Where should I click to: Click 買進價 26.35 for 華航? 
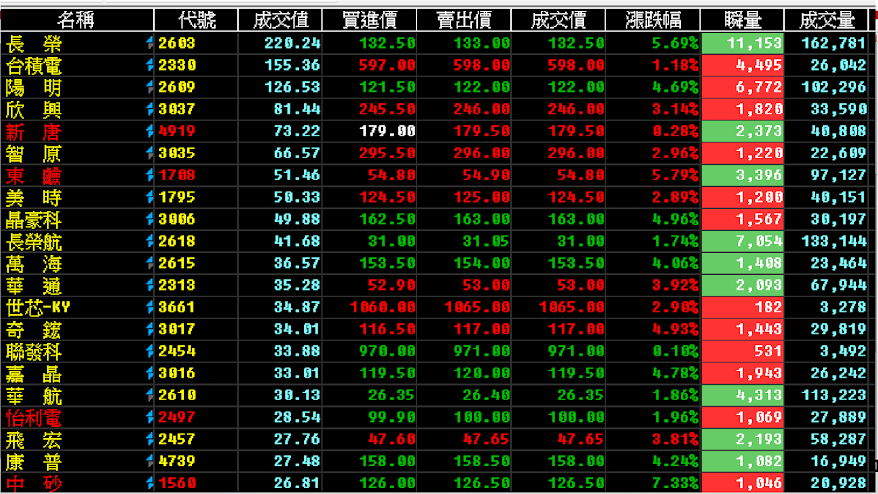[x=391, y=395]
